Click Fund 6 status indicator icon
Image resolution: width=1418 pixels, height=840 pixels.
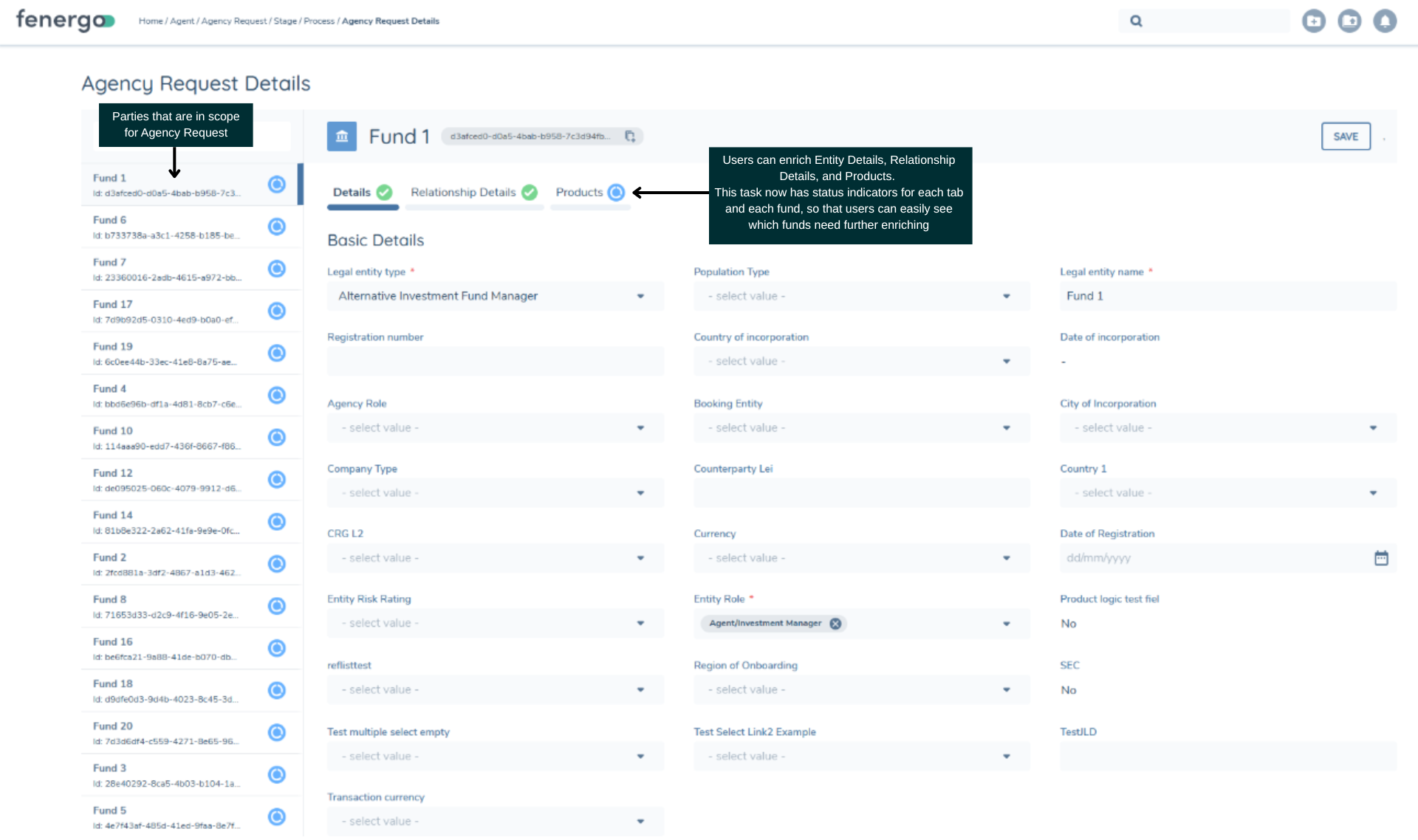[x=277, y=227]
